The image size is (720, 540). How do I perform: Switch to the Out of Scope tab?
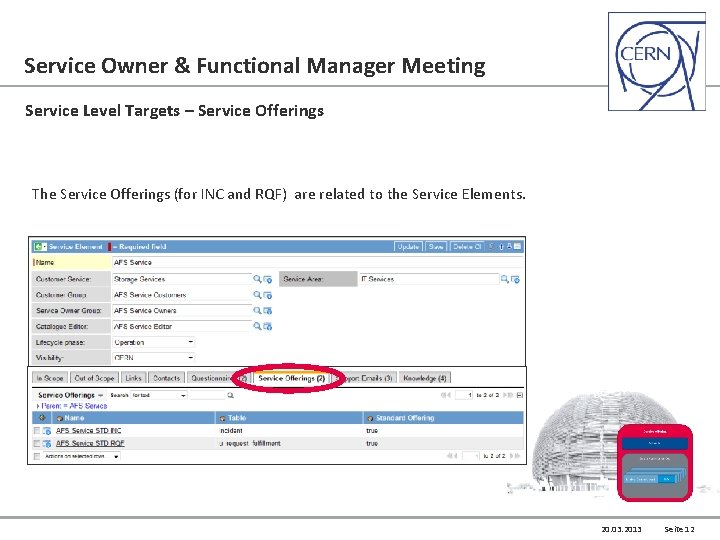(x=94, y=378)
